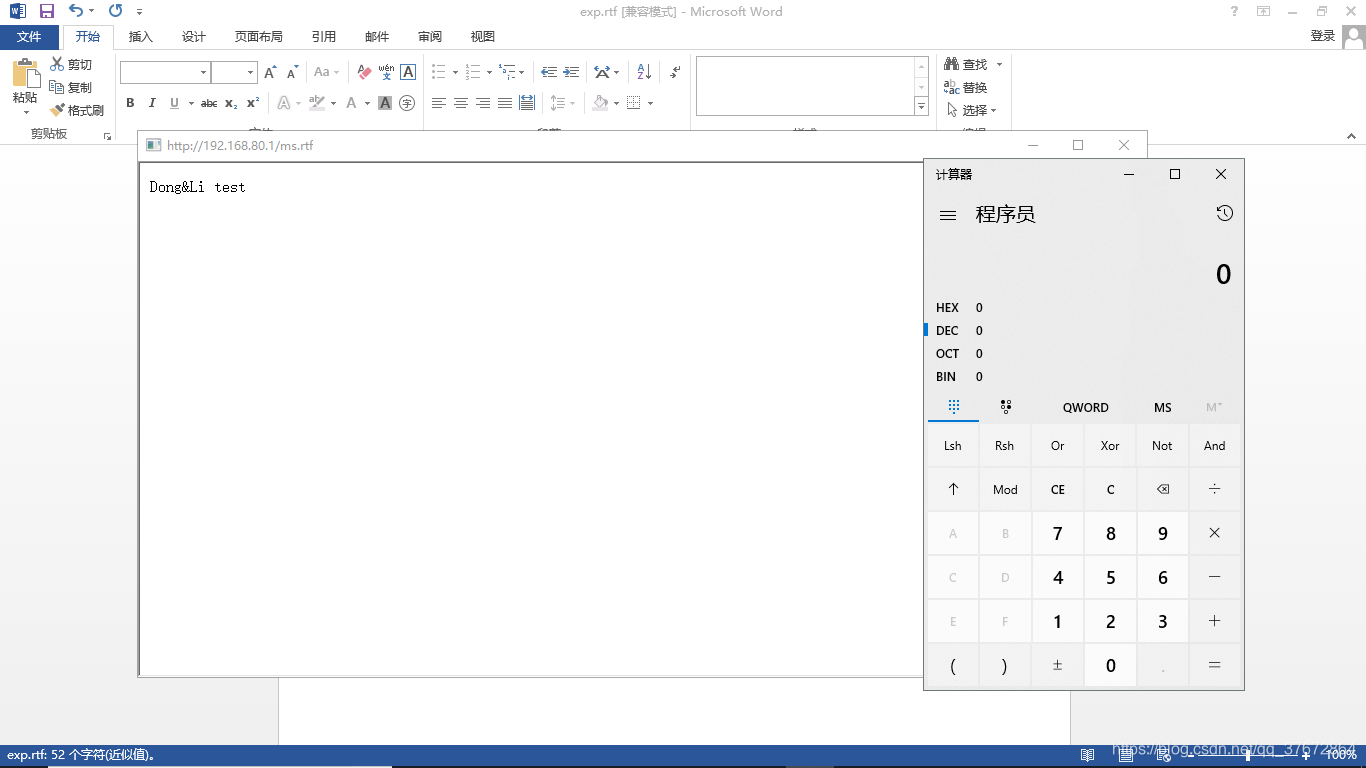This screenshot has height=768, width=1366.
Task: Cut selection with 剪切 scissors
Action: click(x=72, y=65)
